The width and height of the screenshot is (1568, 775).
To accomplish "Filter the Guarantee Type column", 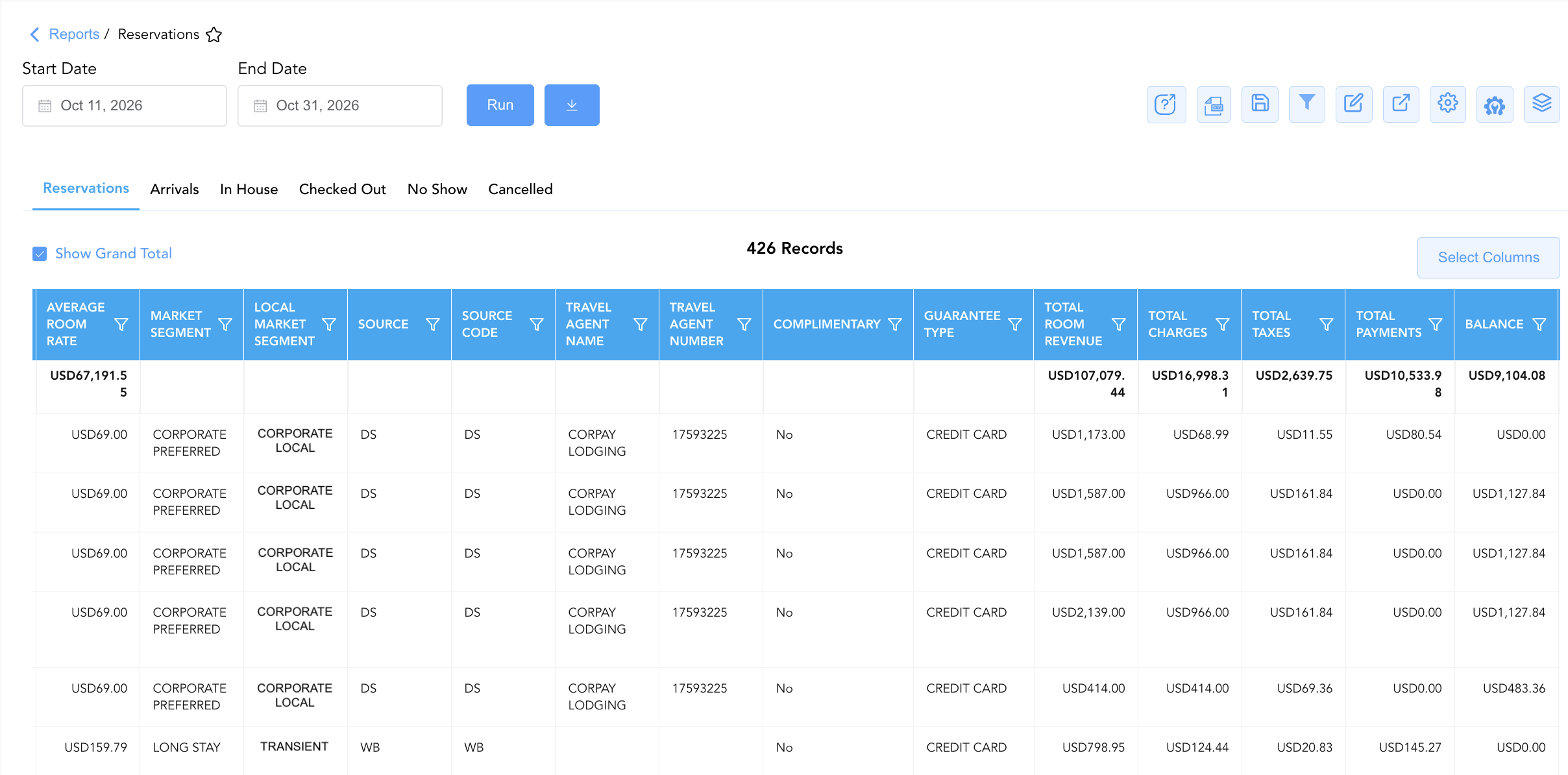I will point(1015,324).
